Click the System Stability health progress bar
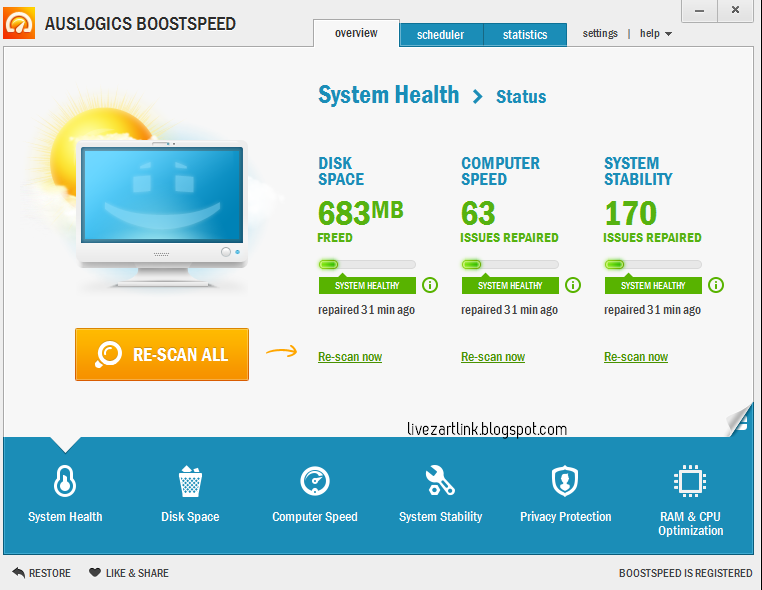762x590 pixels. point(653,264)
